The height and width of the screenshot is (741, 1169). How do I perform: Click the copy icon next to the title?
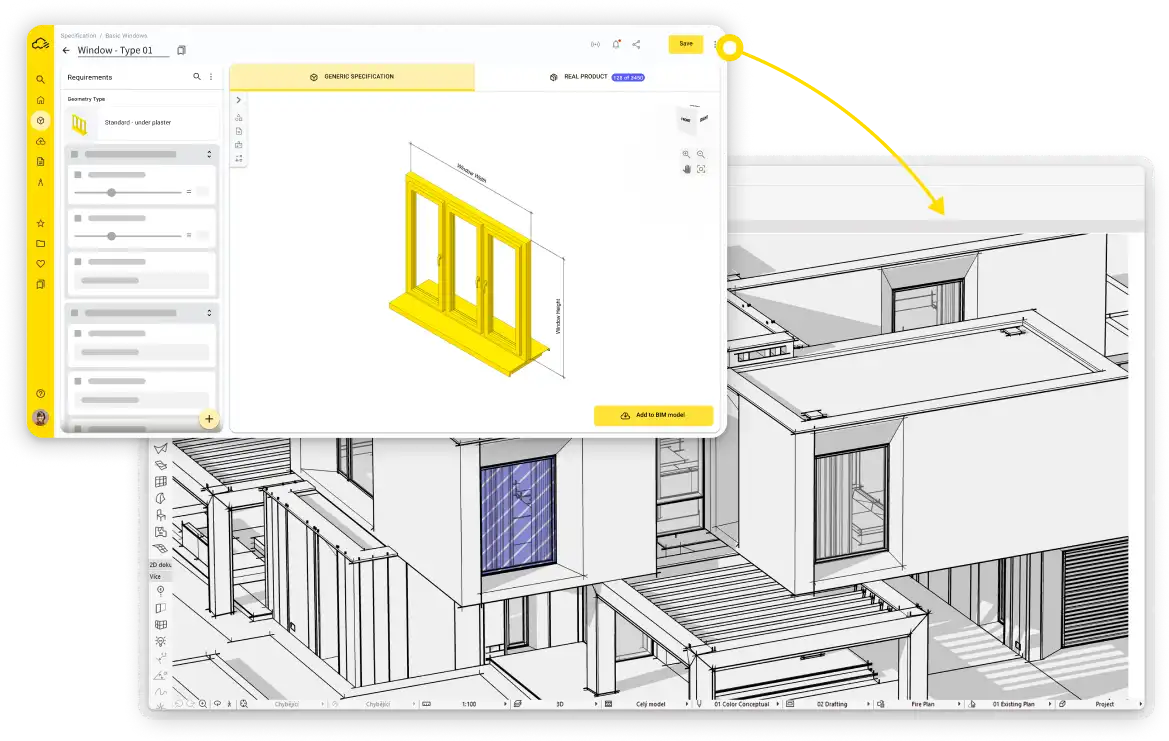[181, 50]
